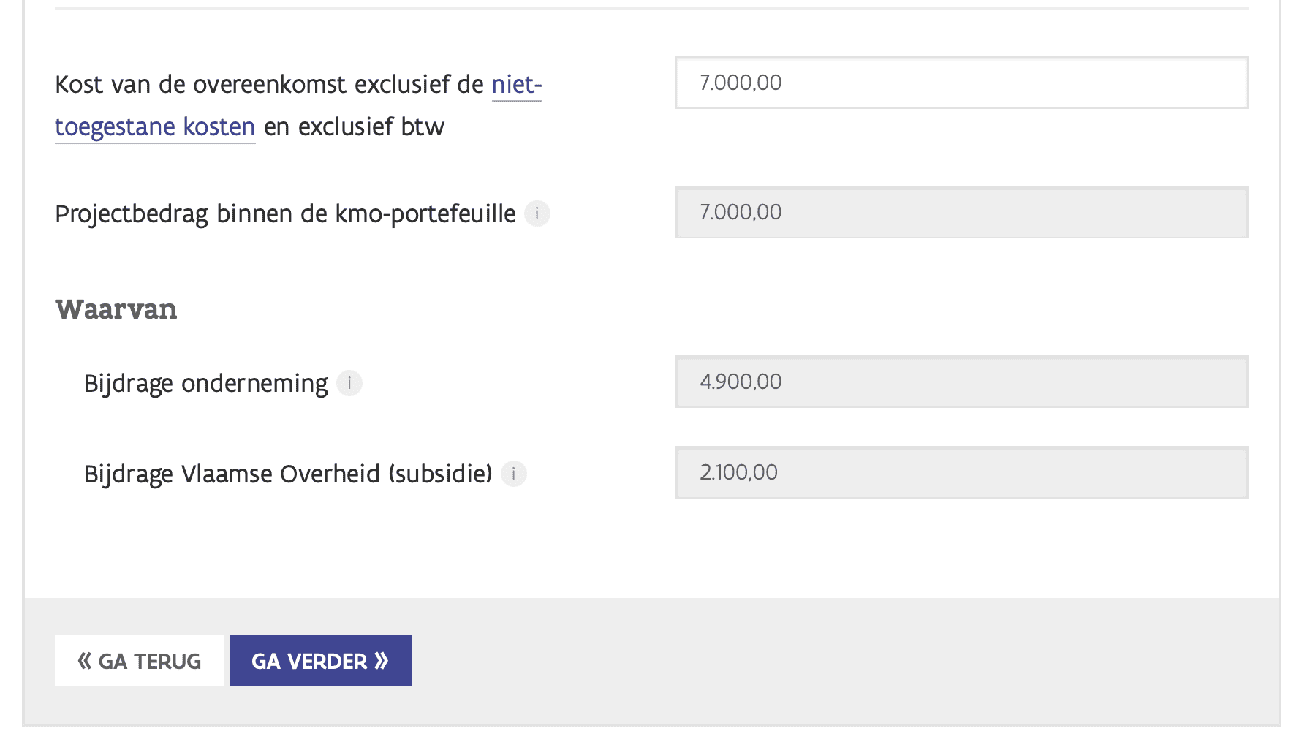Click the 'Projectbedrag binnen de kmo-portefeuille' label

(x=285, y=213)
